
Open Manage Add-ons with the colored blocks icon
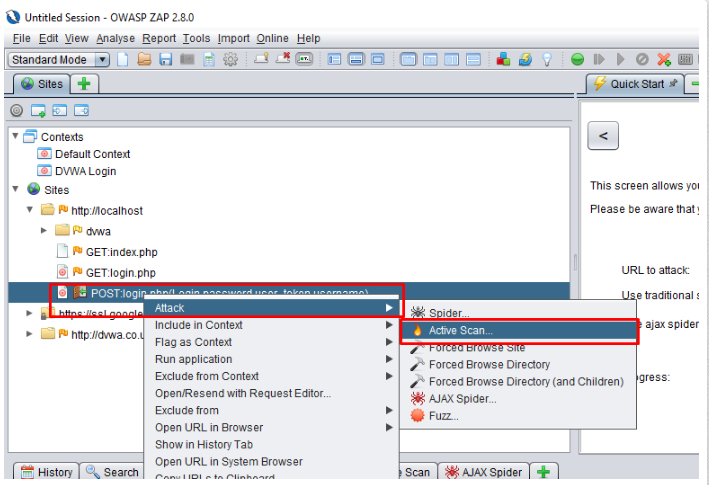tap(503, 59)
